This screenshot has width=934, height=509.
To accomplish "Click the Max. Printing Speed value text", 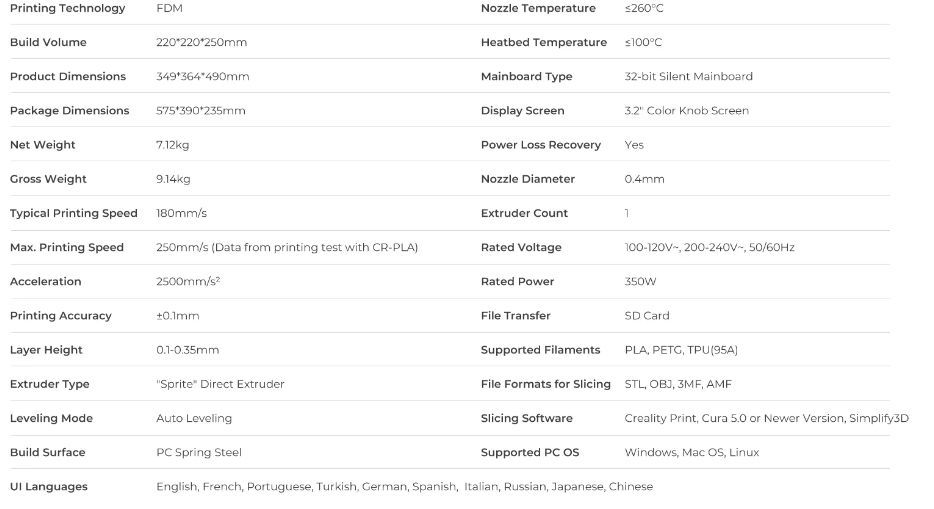I will pos(287,247).
